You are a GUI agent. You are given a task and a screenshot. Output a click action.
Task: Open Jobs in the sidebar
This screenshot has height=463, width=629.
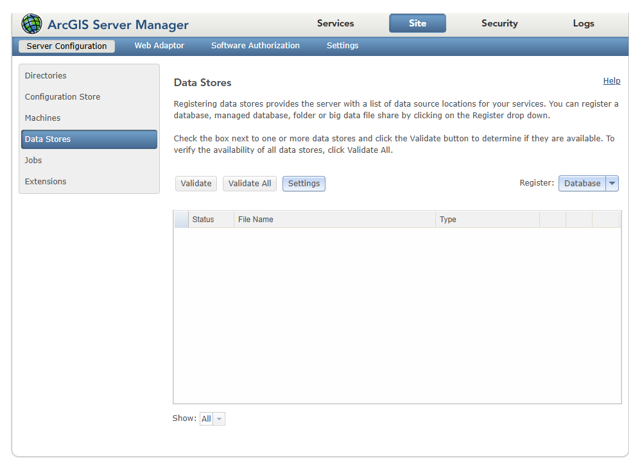tap(89, 160)
